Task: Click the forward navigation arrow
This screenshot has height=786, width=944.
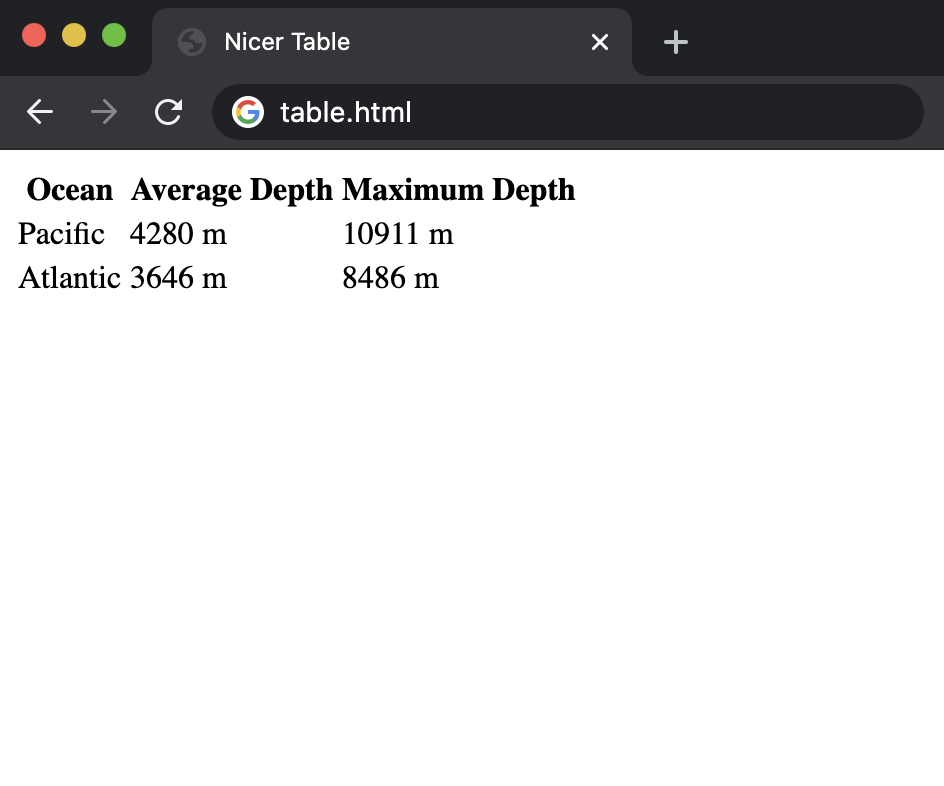Action: (104, 112)
